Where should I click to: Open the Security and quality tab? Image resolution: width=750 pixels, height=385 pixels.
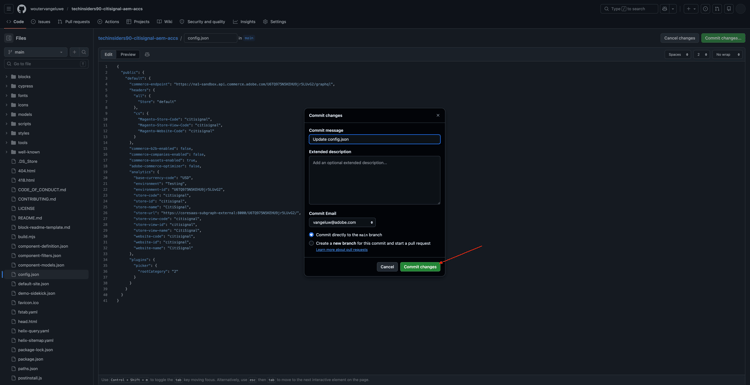coord(202,22)
